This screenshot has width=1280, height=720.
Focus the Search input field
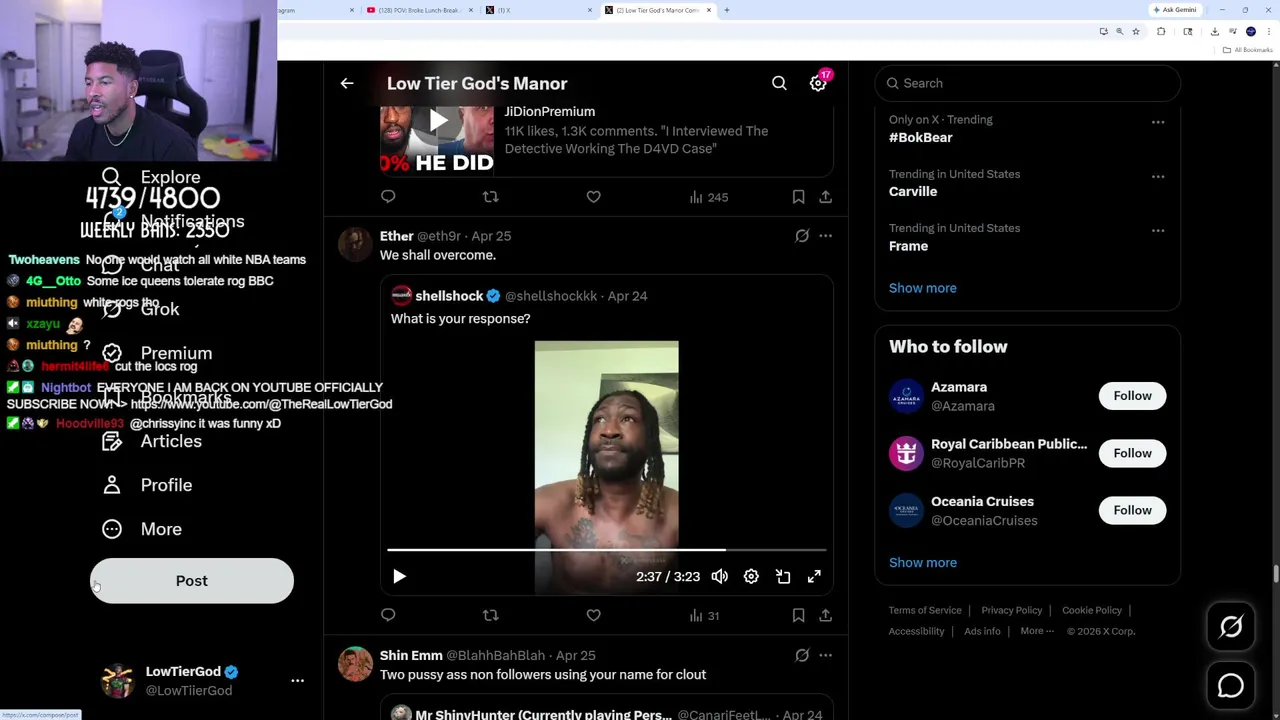point(1028,83)
